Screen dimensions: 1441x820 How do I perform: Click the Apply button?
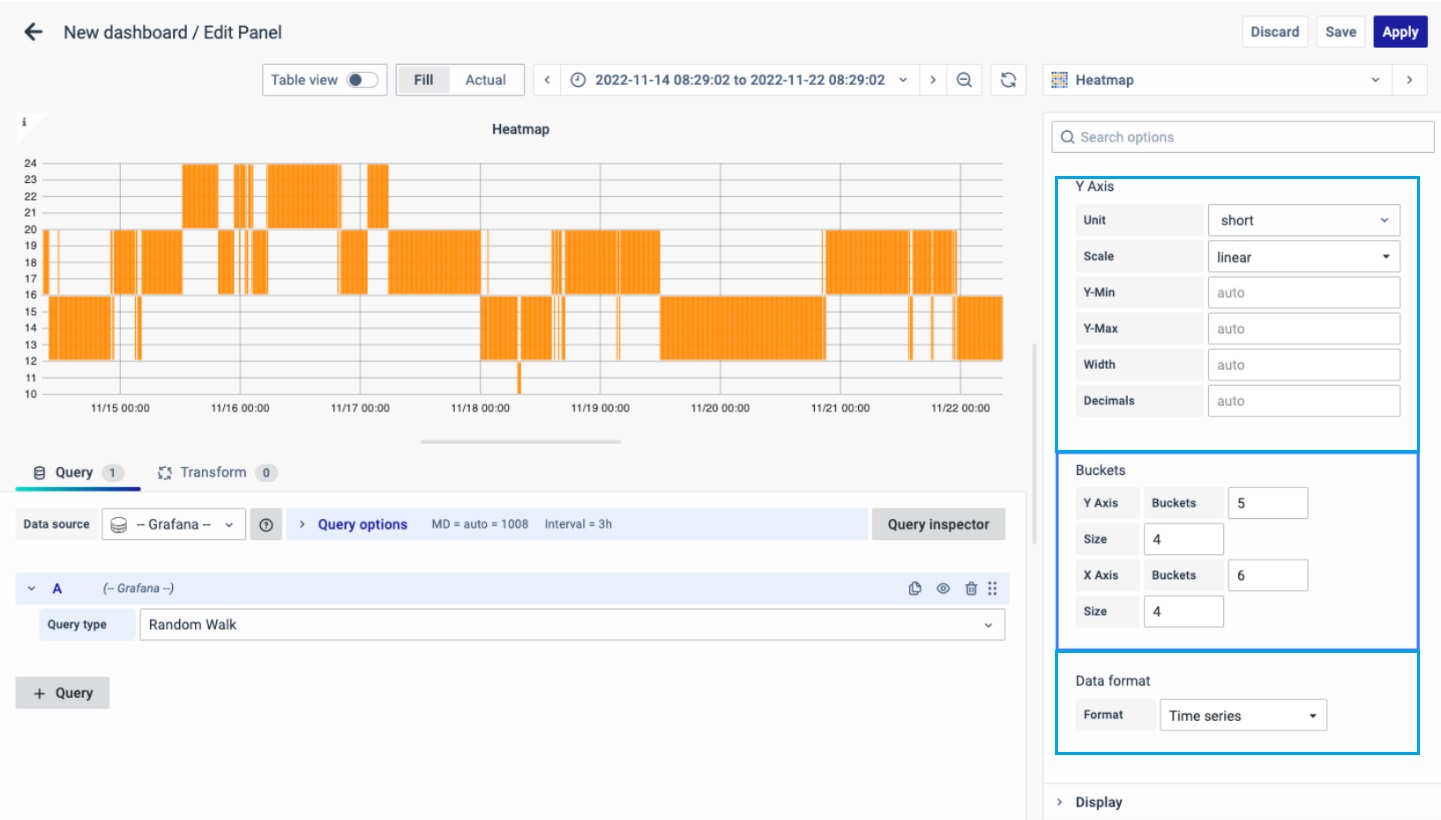(x=1399, y=32)
